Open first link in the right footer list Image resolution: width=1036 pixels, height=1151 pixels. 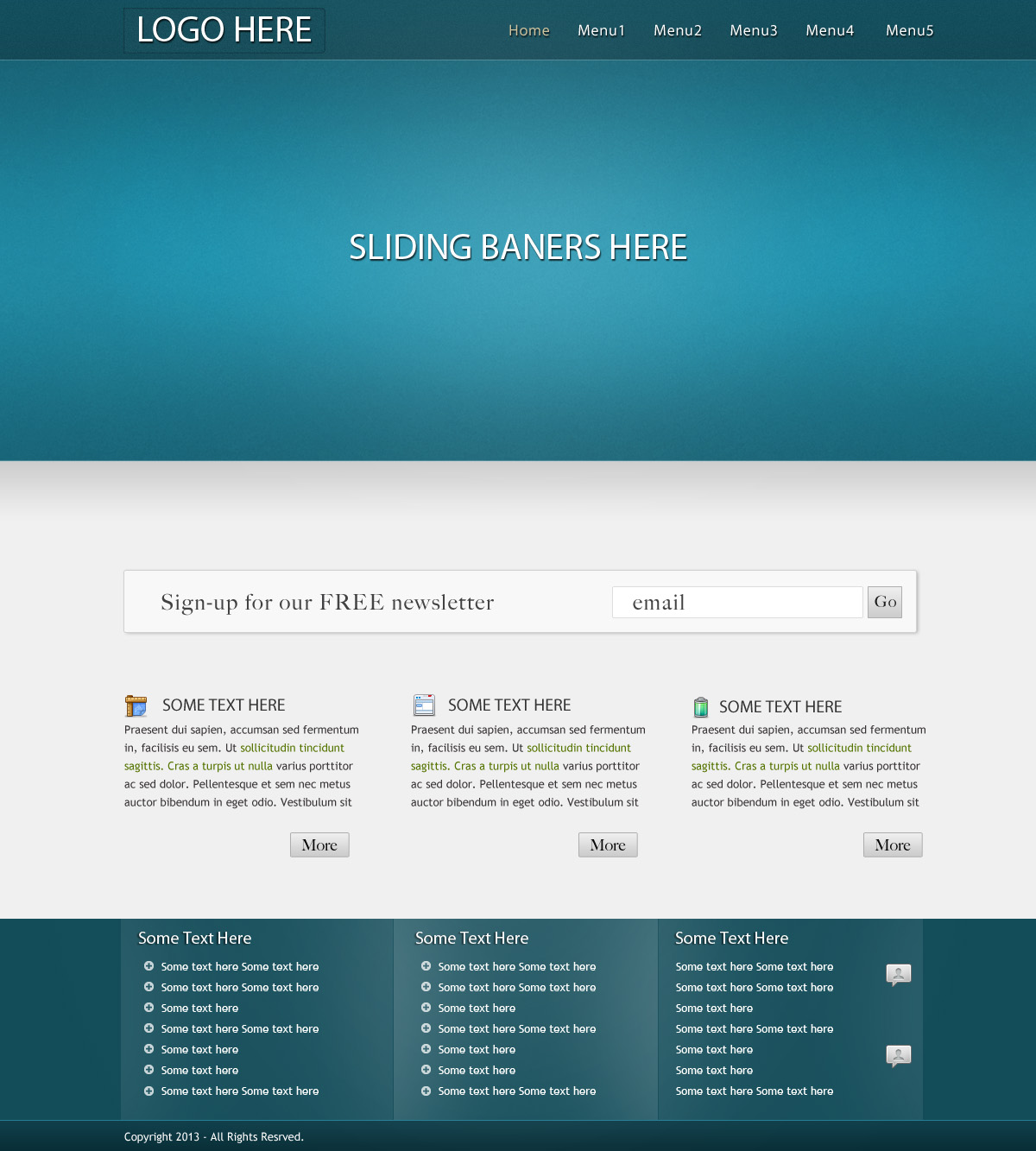[x=755, y=967]
